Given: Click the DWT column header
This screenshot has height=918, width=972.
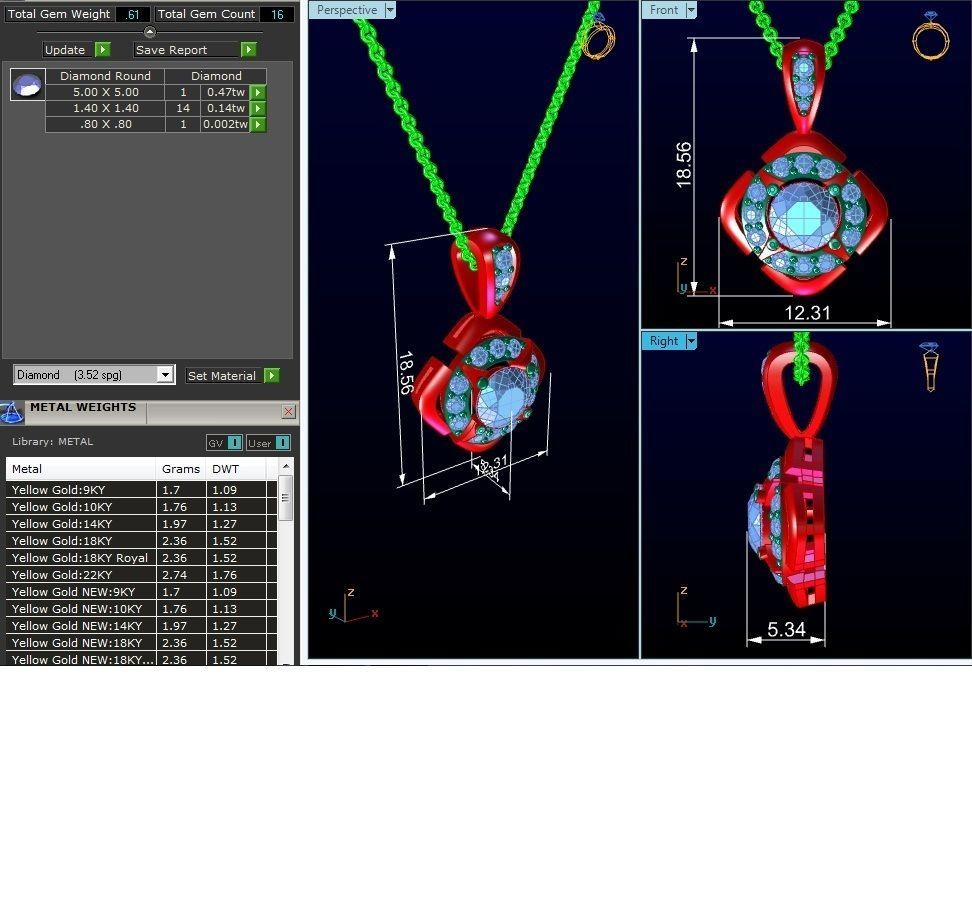Looking at the screenshot, I should click(236, 469).
